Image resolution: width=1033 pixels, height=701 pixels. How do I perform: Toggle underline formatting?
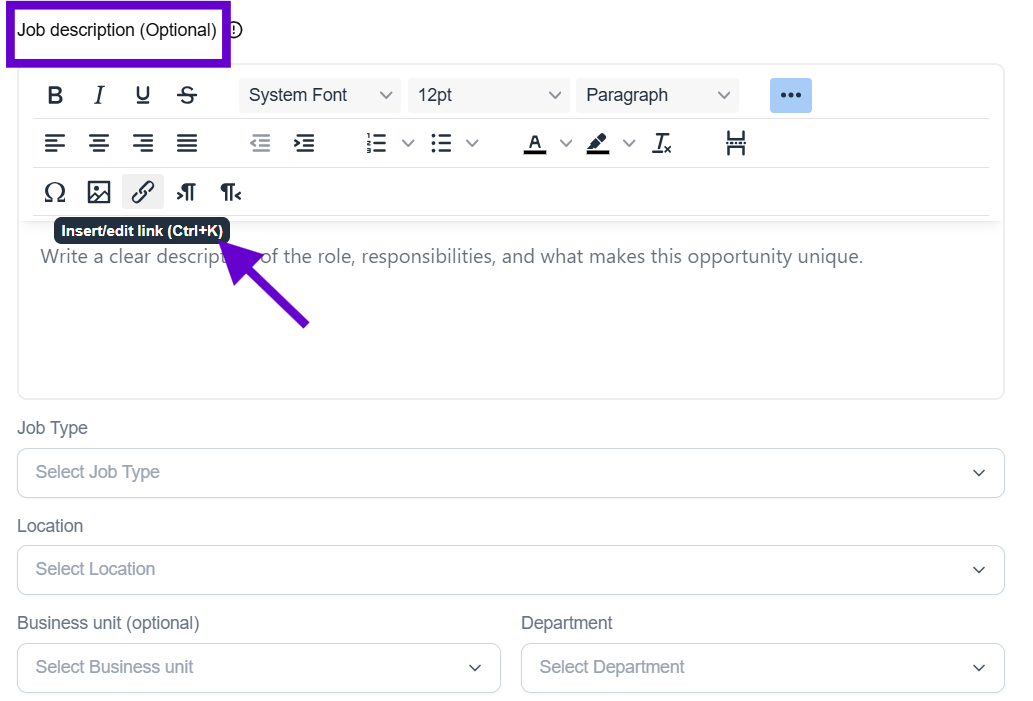143,95
